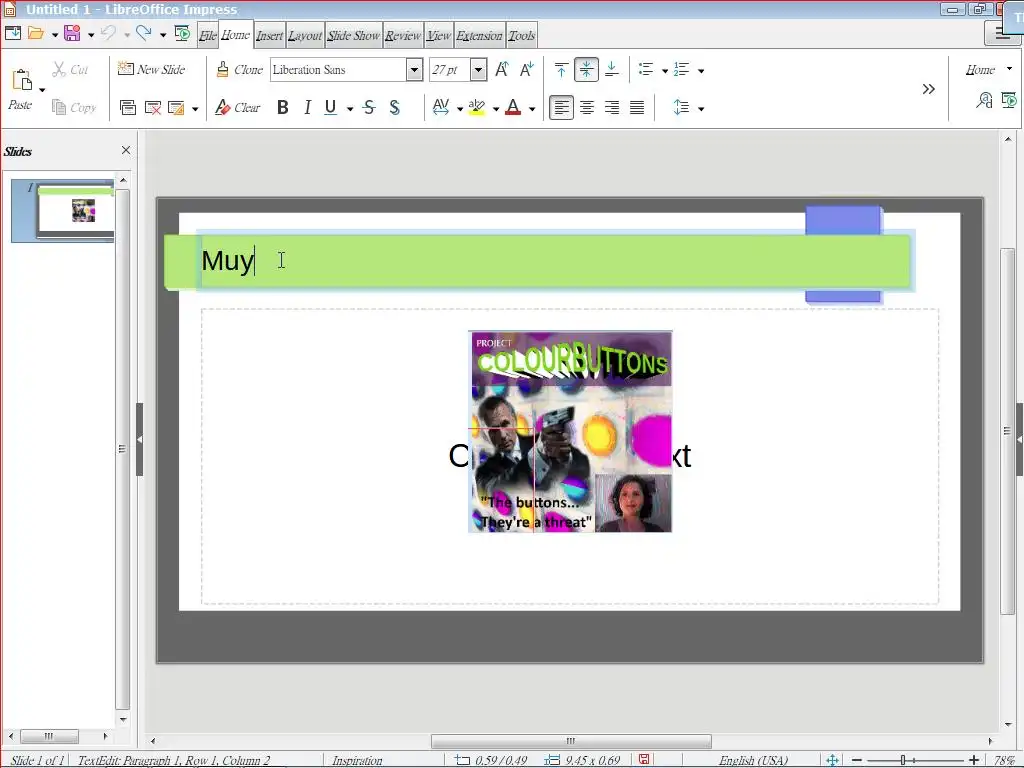Screen dimensions: 1024x768
Task: Click zoom in plus button
Action: (x=974, y=760)
